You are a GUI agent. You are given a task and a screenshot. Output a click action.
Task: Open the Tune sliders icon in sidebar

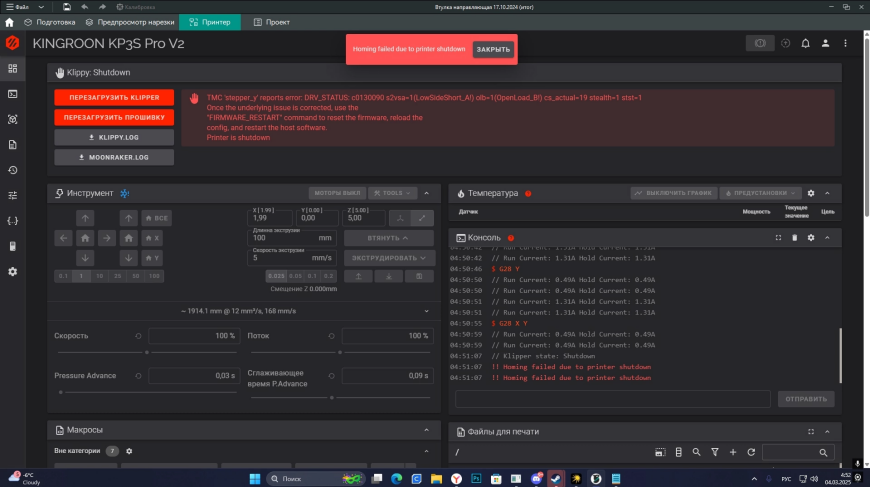coord(13,195)
